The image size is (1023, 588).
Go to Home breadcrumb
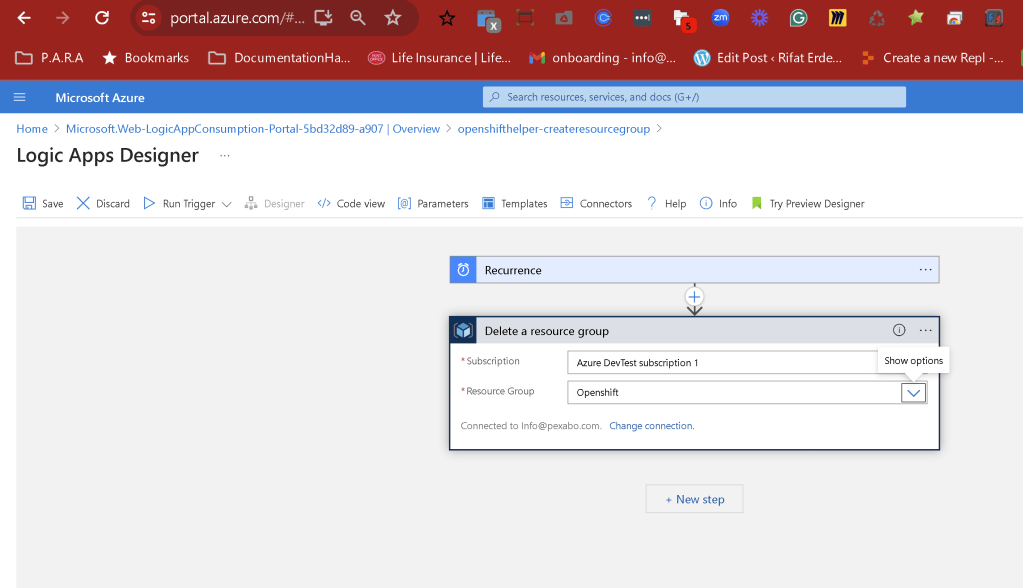point(32,129)
